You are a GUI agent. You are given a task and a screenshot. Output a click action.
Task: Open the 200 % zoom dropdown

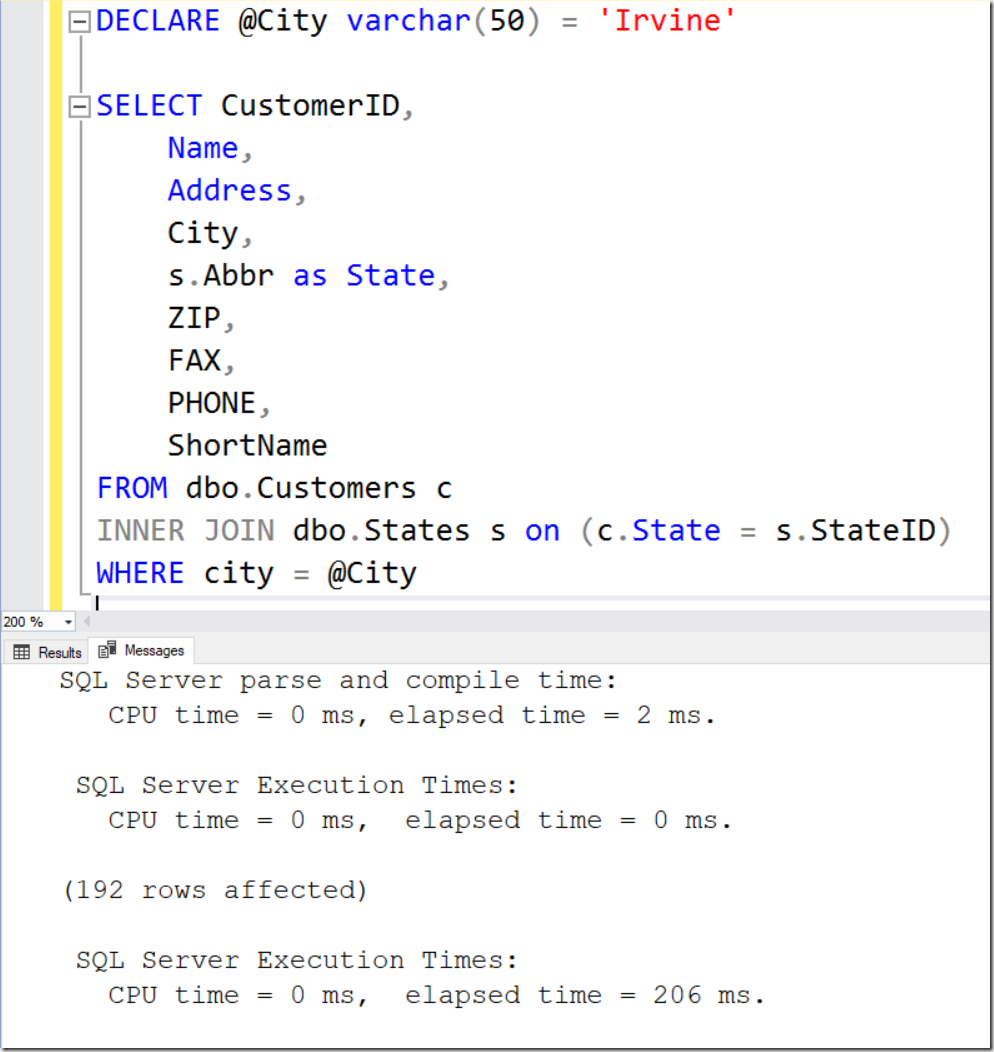(x=68, y=623)
